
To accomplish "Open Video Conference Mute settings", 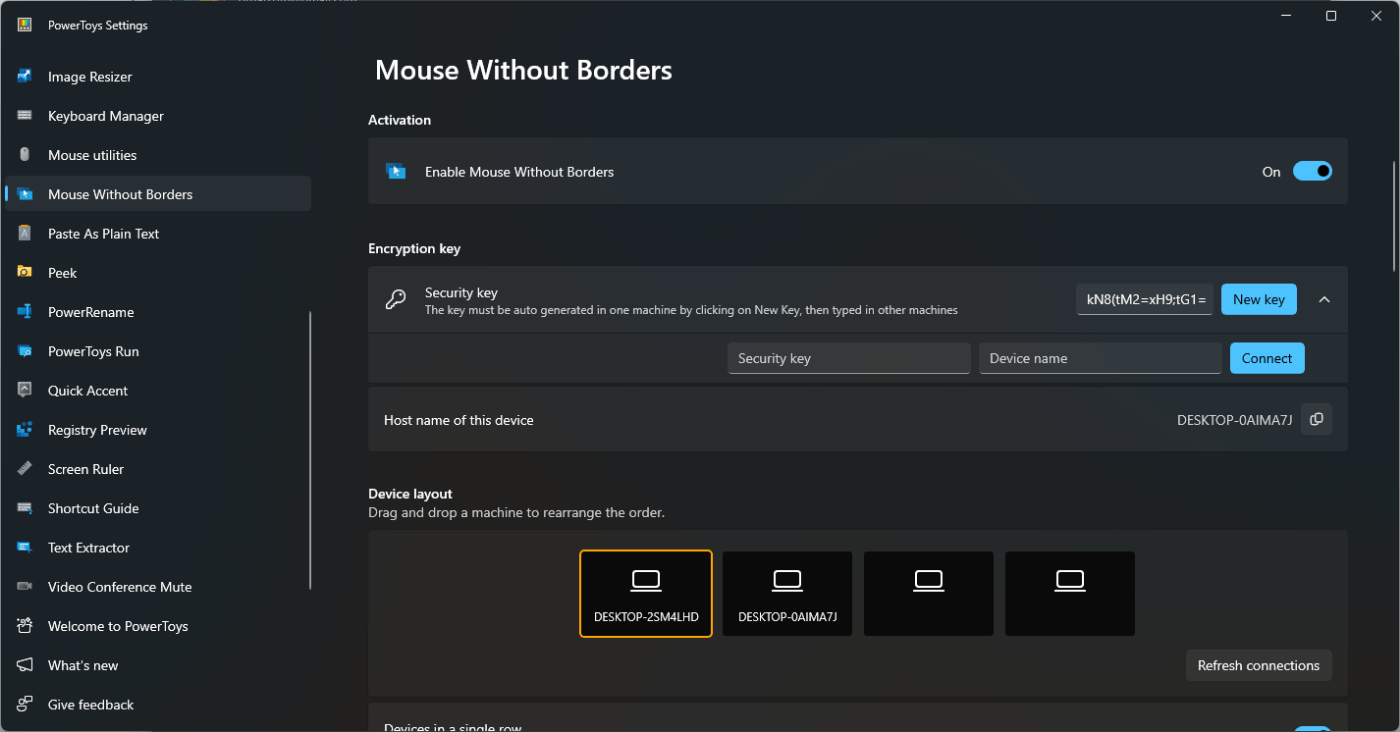I will 158,587.
